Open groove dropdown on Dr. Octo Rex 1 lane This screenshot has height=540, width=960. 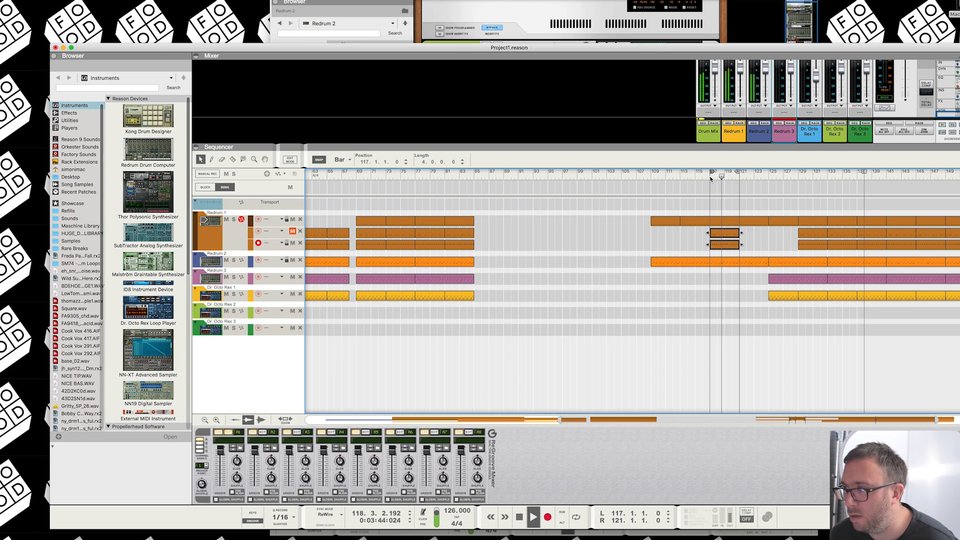(x=282, y=294)
